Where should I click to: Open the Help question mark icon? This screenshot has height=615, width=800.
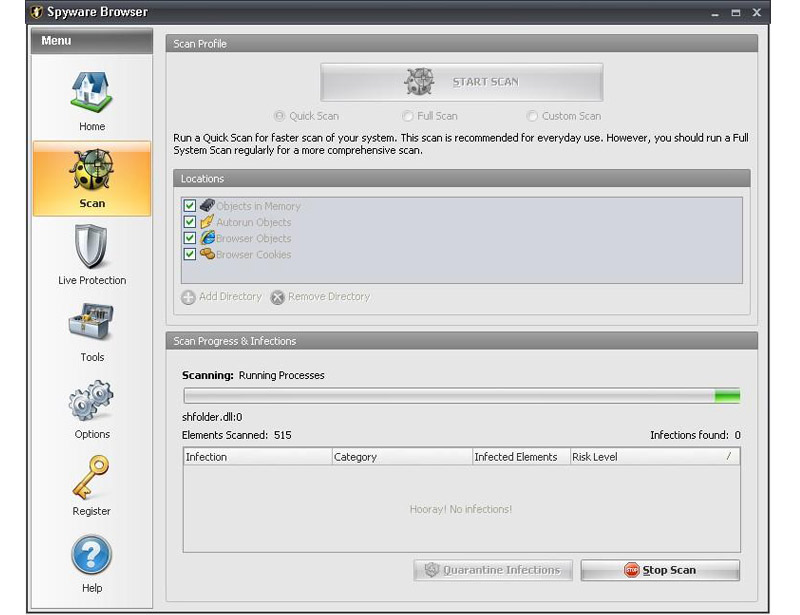pyautogui.click(x=91, y=555)
